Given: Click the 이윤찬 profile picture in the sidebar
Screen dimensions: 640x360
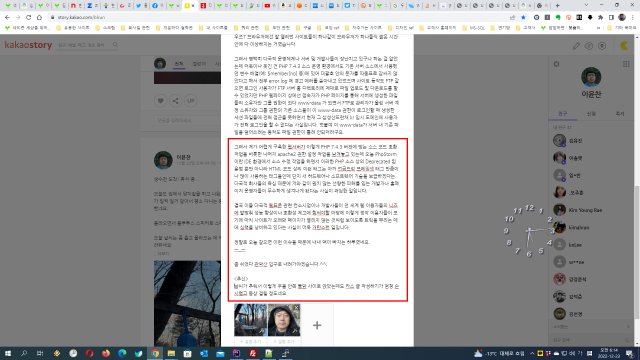Looking at the screenshot, I should click(591, 77).
